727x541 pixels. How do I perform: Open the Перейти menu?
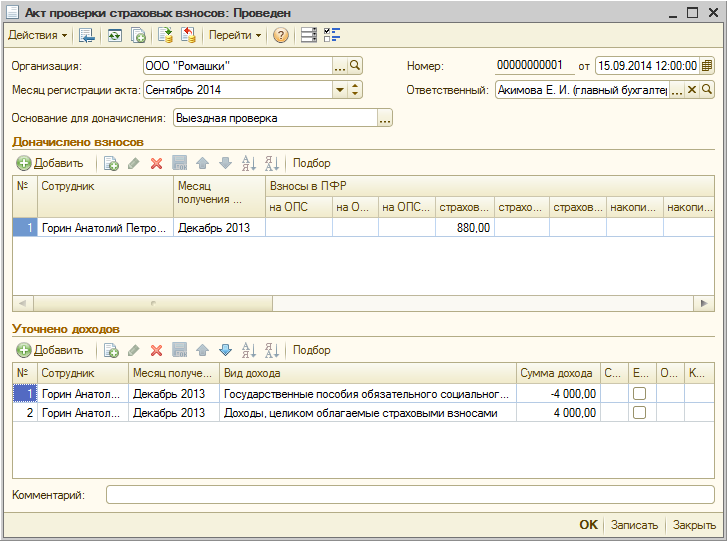click(235, 36)
